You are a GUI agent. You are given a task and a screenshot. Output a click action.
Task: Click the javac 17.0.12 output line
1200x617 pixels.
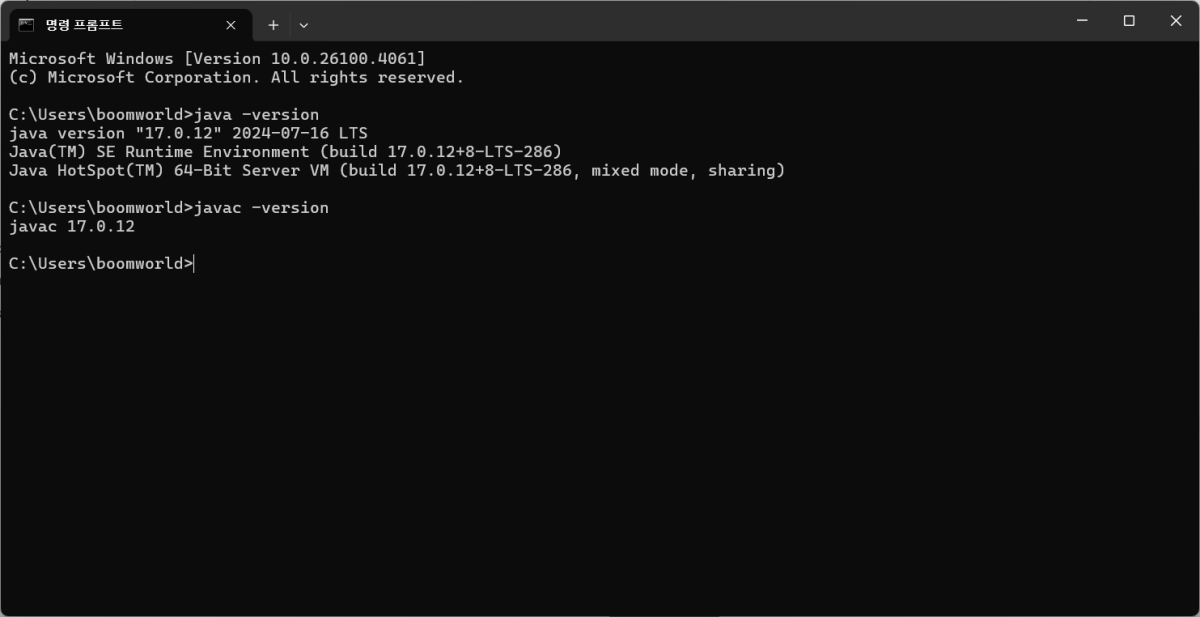[x=71, y=227]
